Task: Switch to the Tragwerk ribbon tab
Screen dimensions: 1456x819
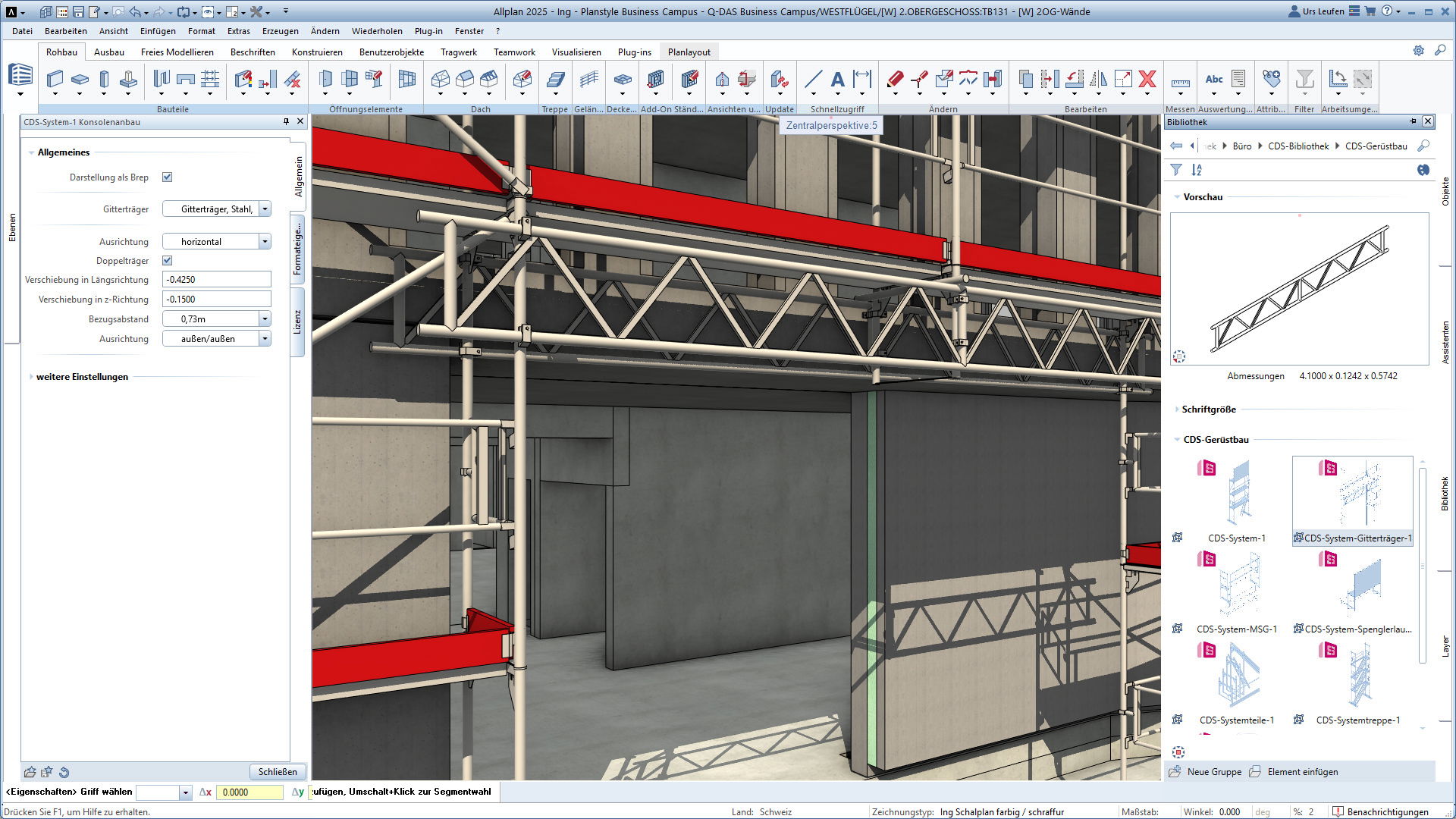Action: point(458,52)
